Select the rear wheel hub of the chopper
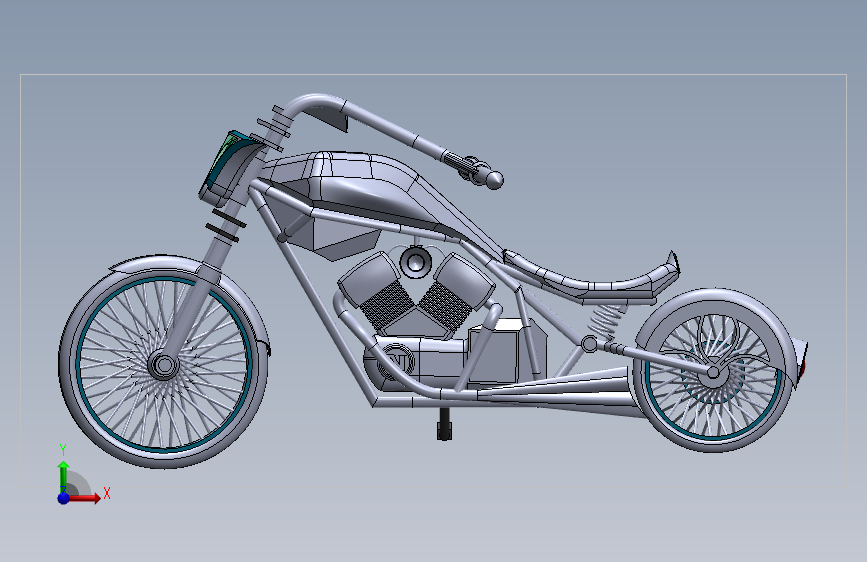Viewport: 867px width, 562px height. pyautogui.click(x=713, y=372)
